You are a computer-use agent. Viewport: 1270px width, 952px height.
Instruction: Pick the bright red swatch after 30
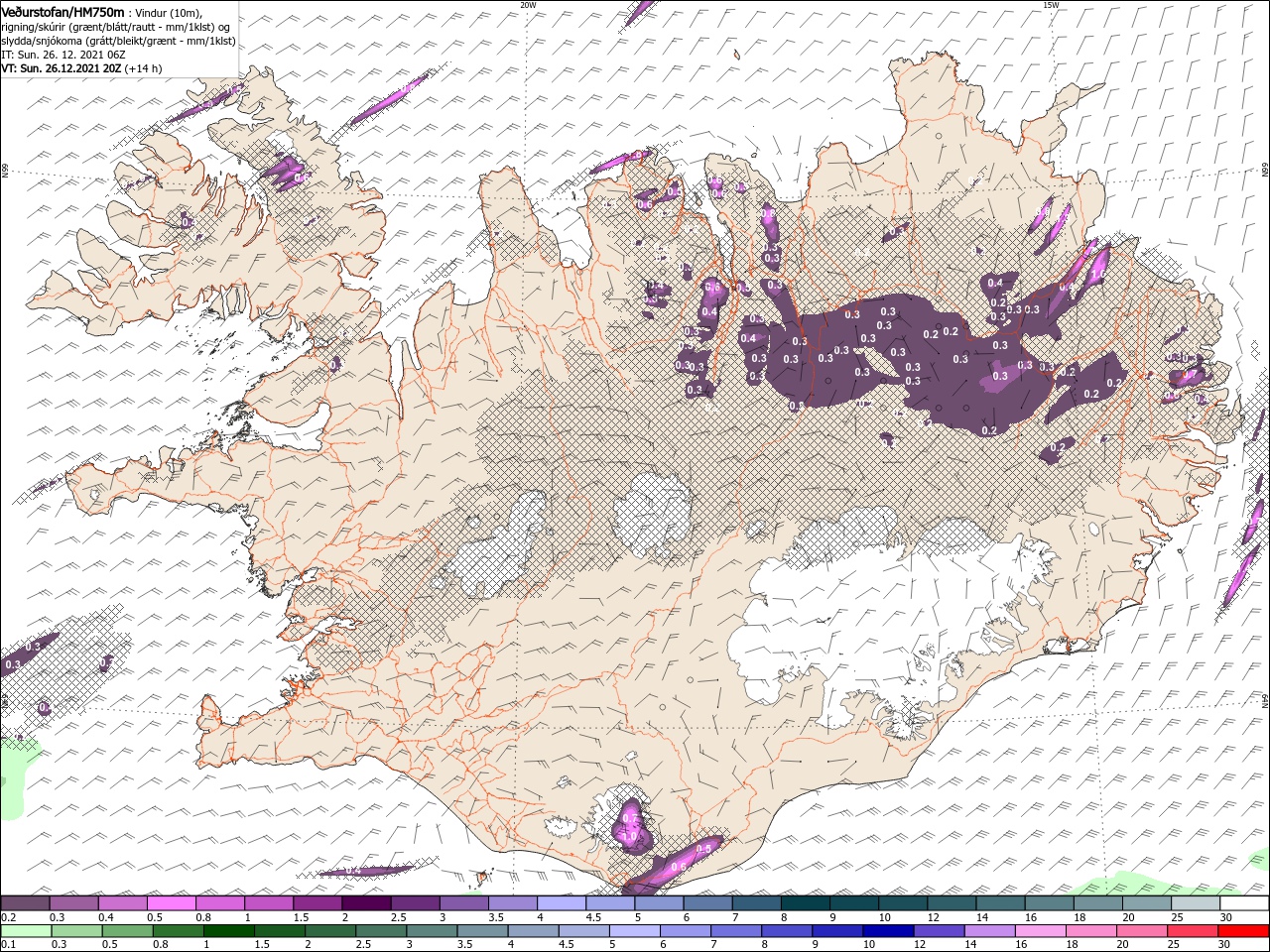1244,931
